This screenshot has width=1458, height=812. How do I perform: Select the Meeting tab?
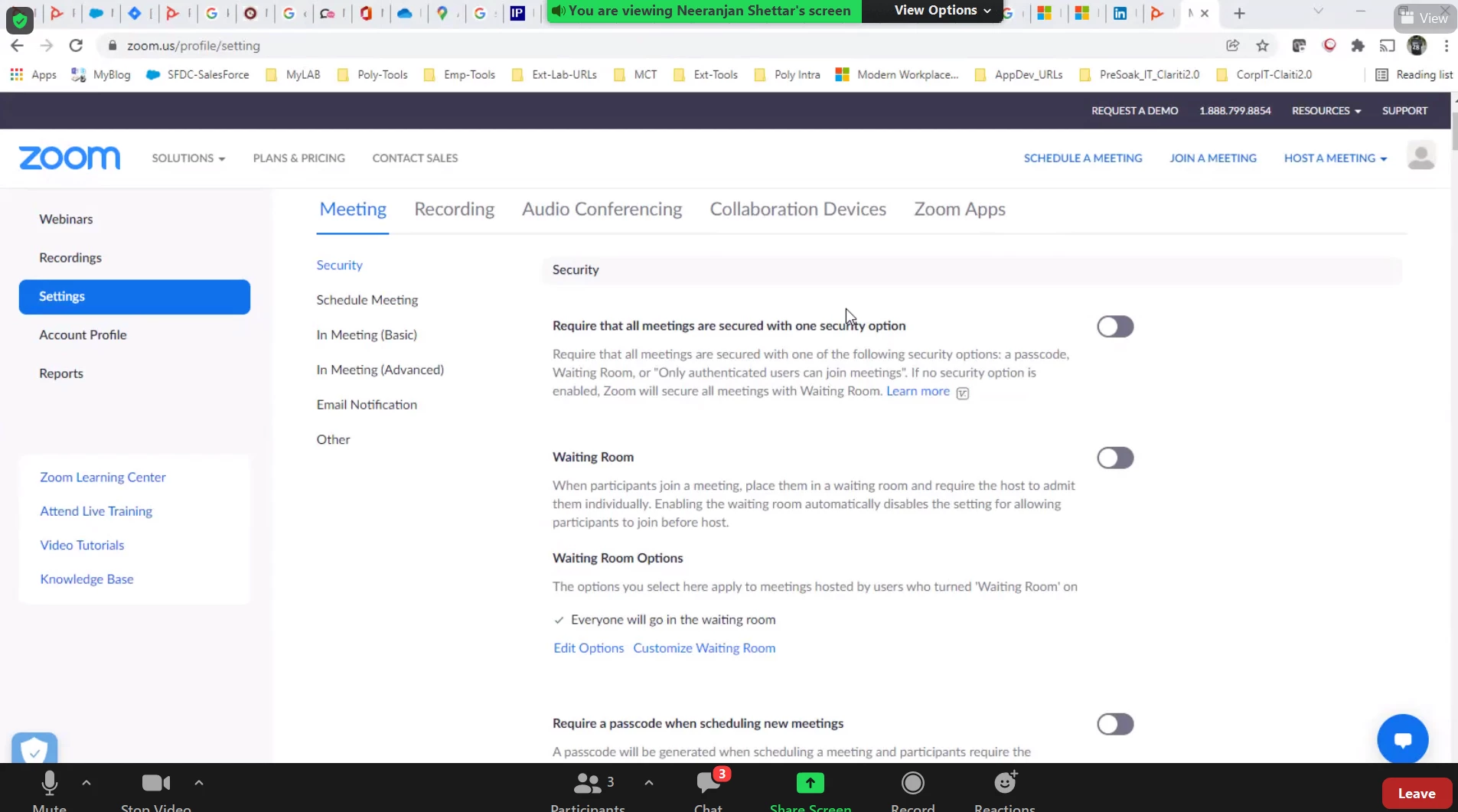click(x=353, y=209)
